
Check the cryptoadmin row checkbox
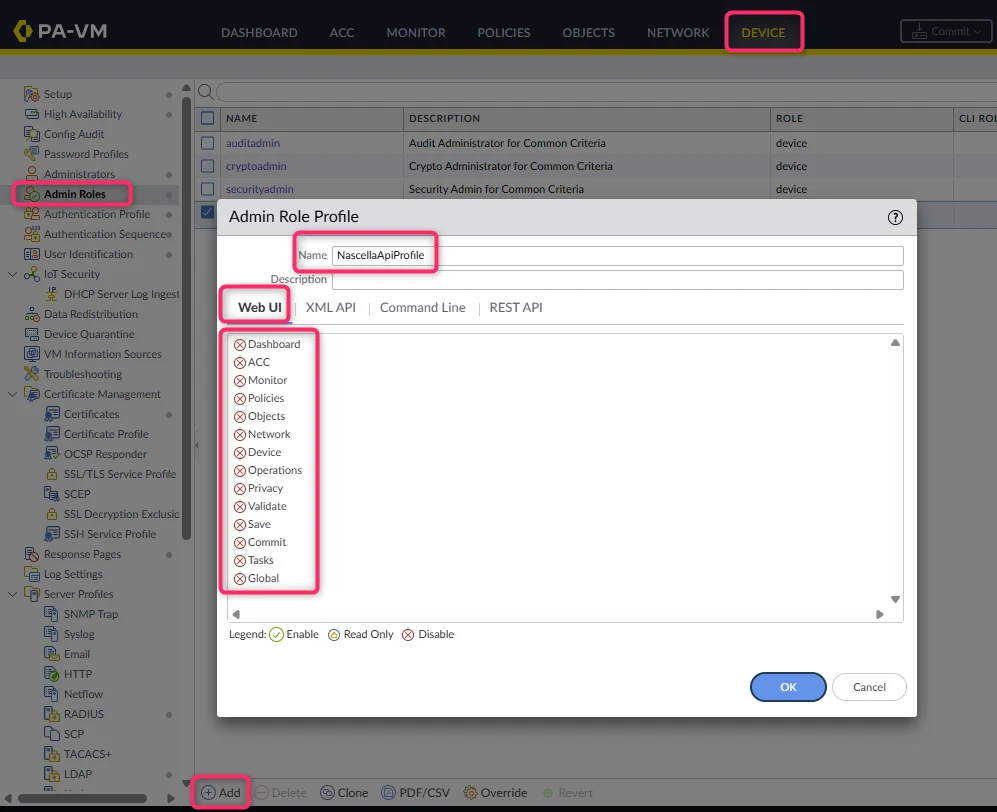click(x=207, y=166)
